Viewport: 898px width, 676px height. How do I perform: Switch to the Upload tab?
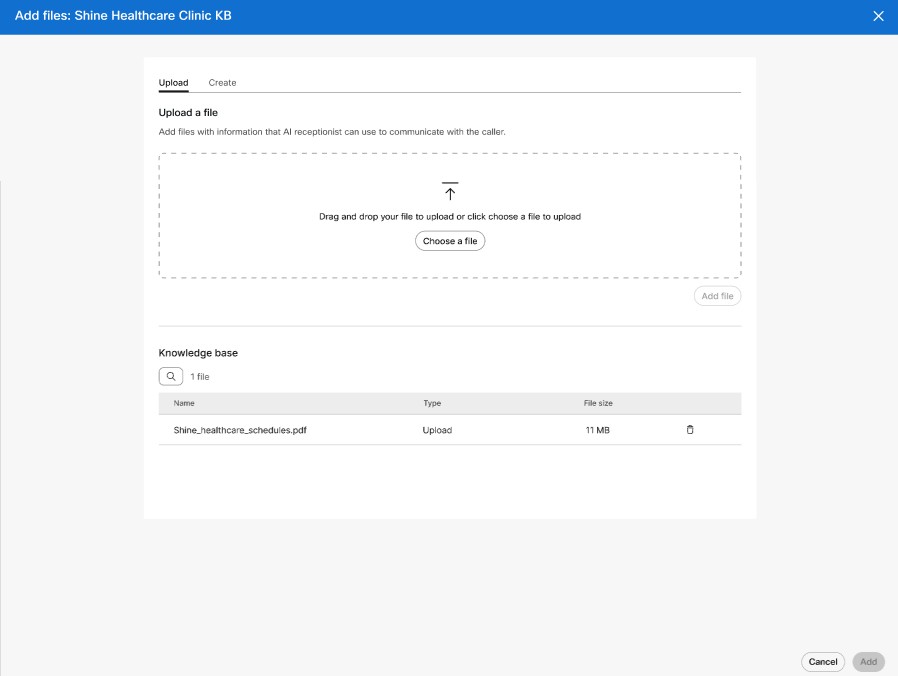coord(174,82)
